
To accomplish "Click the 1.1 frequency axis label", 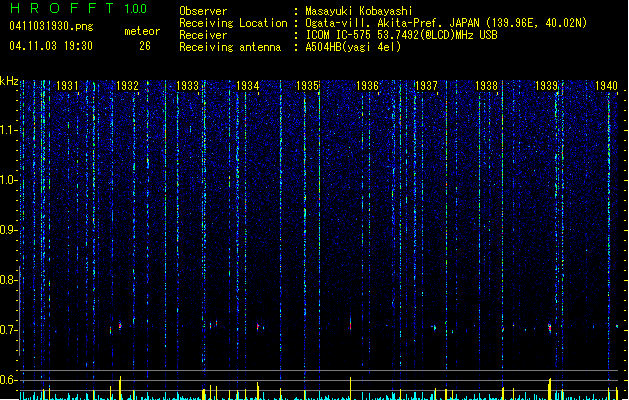I will pyautogui.click(x=8, y=130).
